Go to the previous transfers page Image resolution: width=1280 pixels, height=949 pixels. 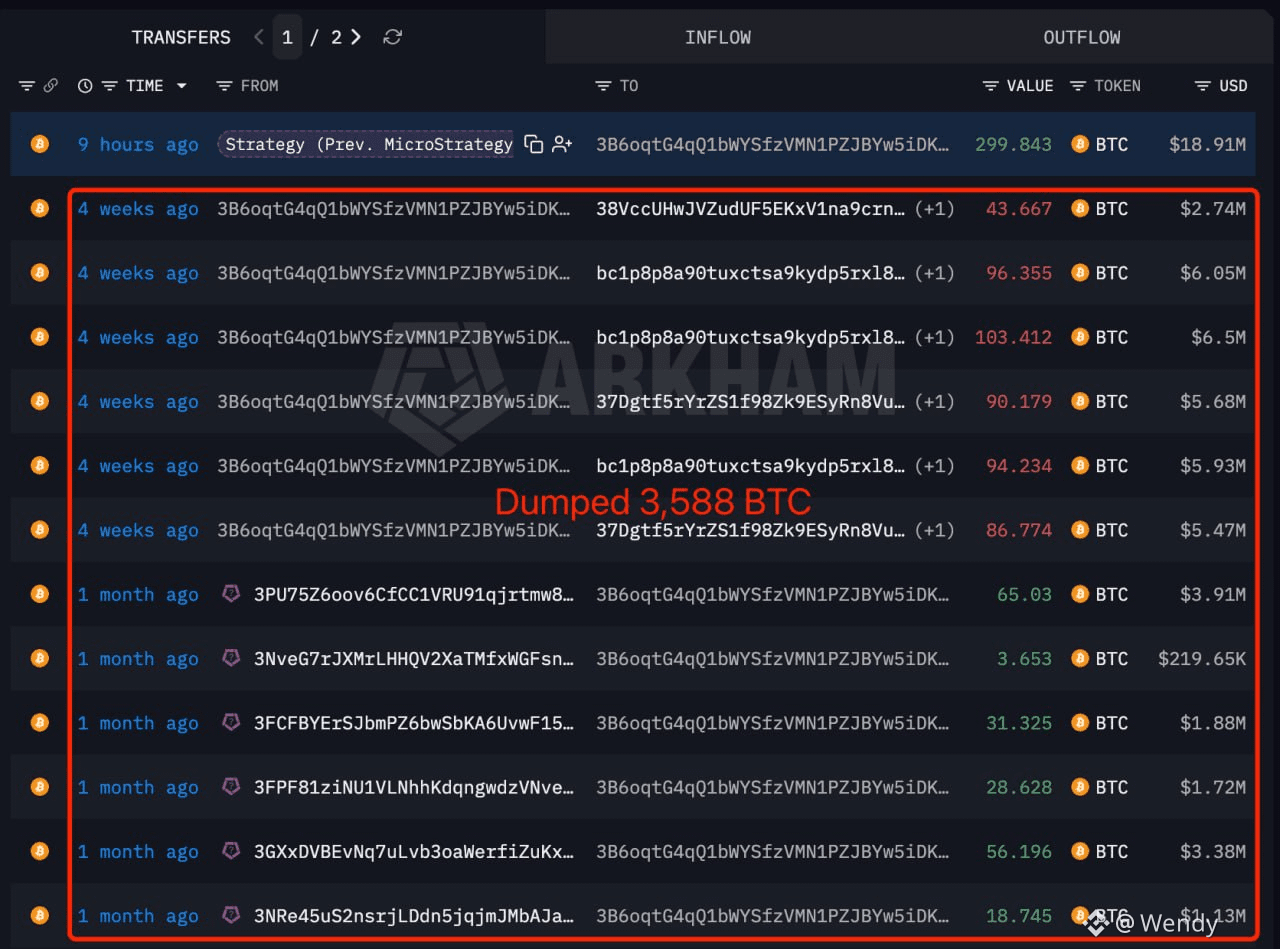[259, 37]
